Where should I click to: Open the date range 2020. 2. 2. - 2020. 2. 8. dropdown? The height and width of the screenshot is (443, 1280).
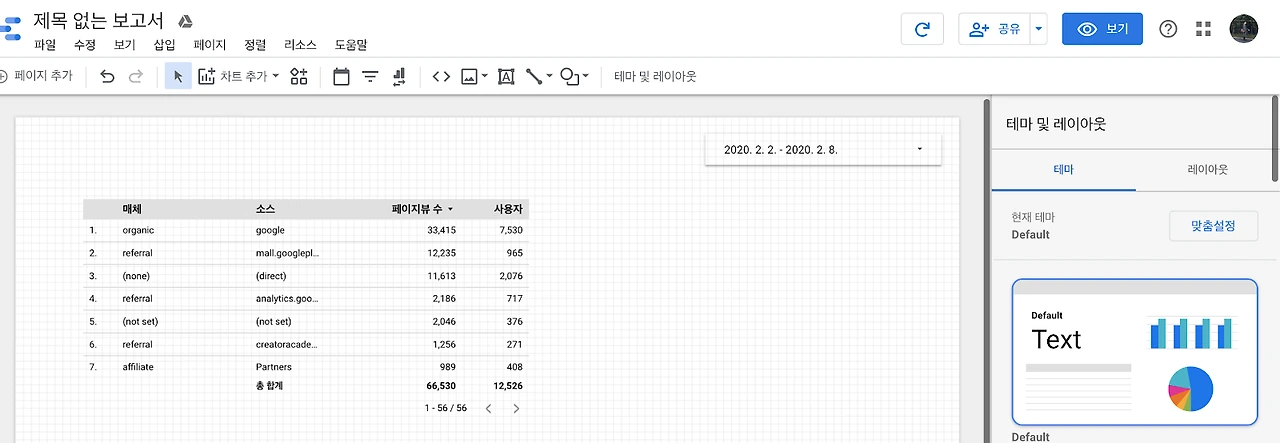(x=823, y=149)
